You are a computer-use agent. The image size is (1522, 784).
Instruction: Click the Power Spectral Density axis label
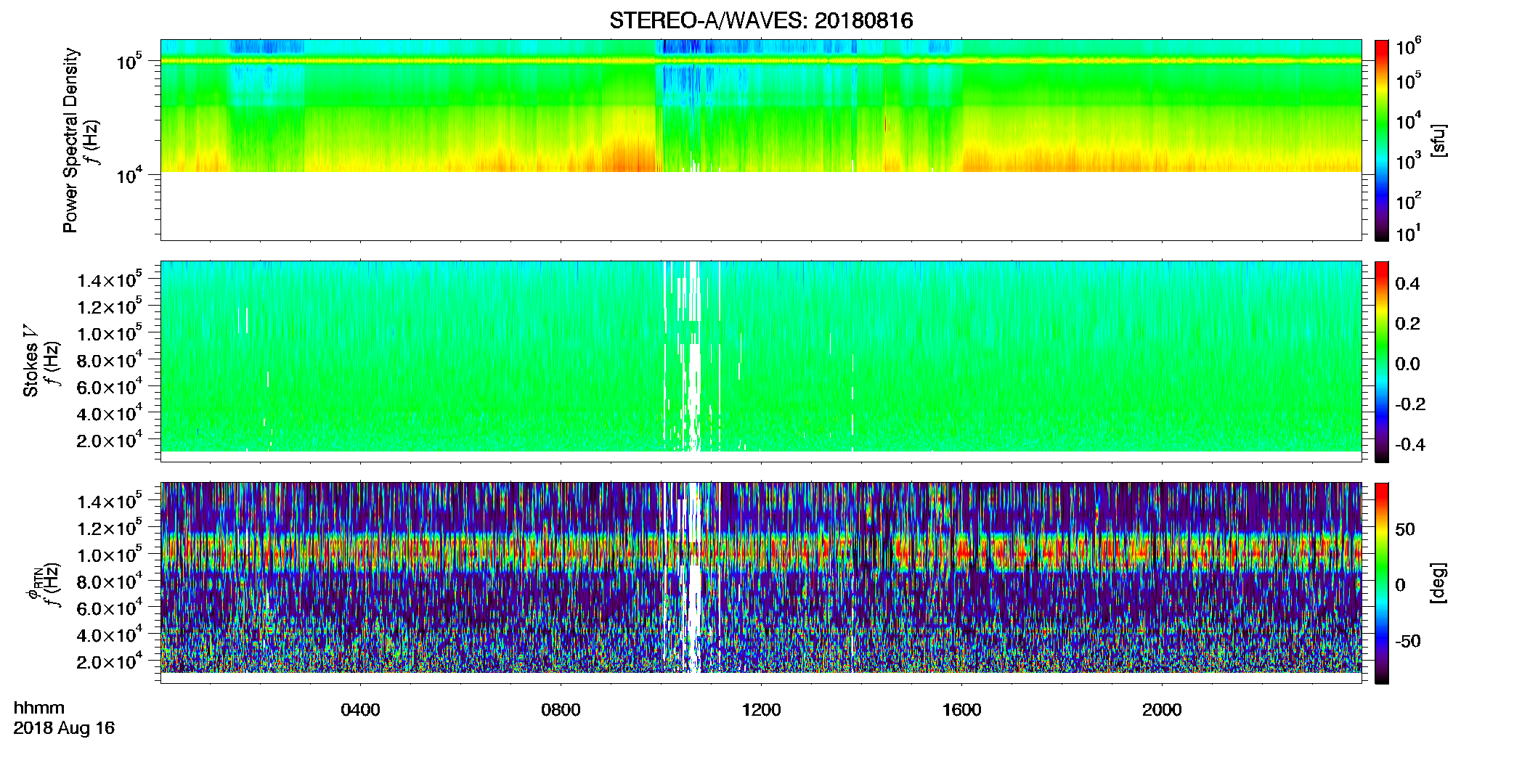pos(70,140)
